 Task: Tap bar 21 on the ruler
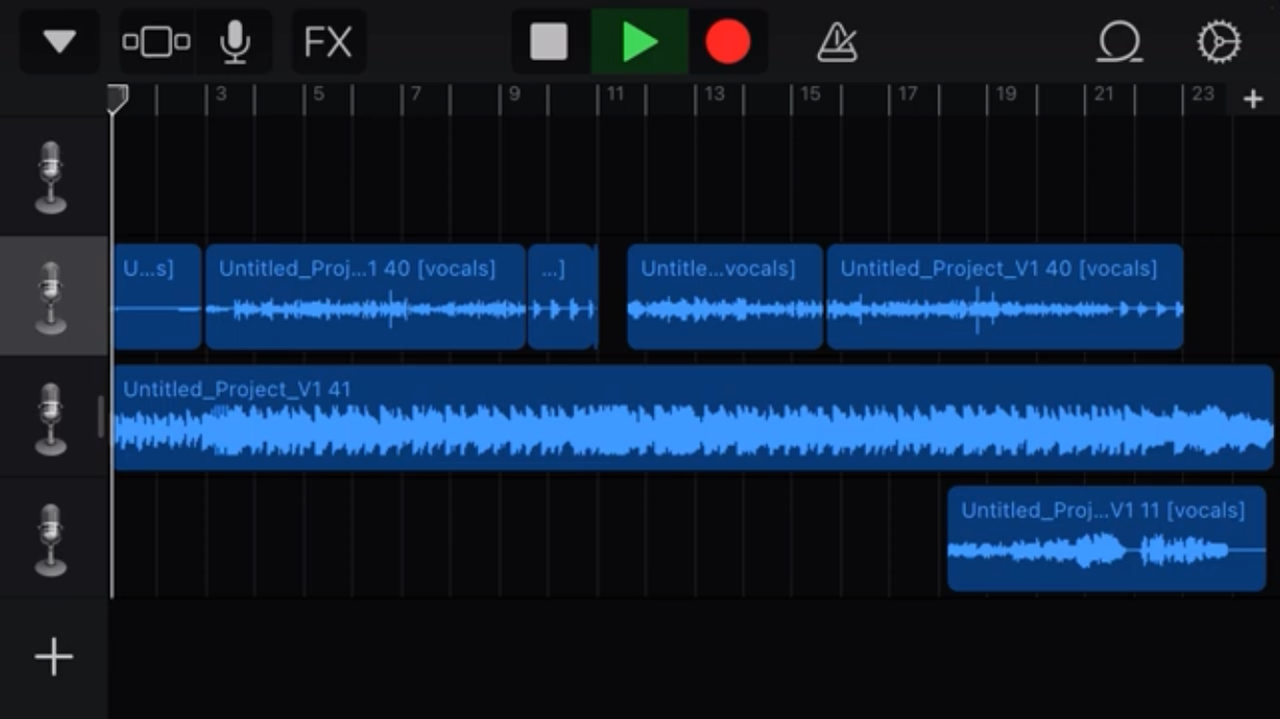point(1104,94)
